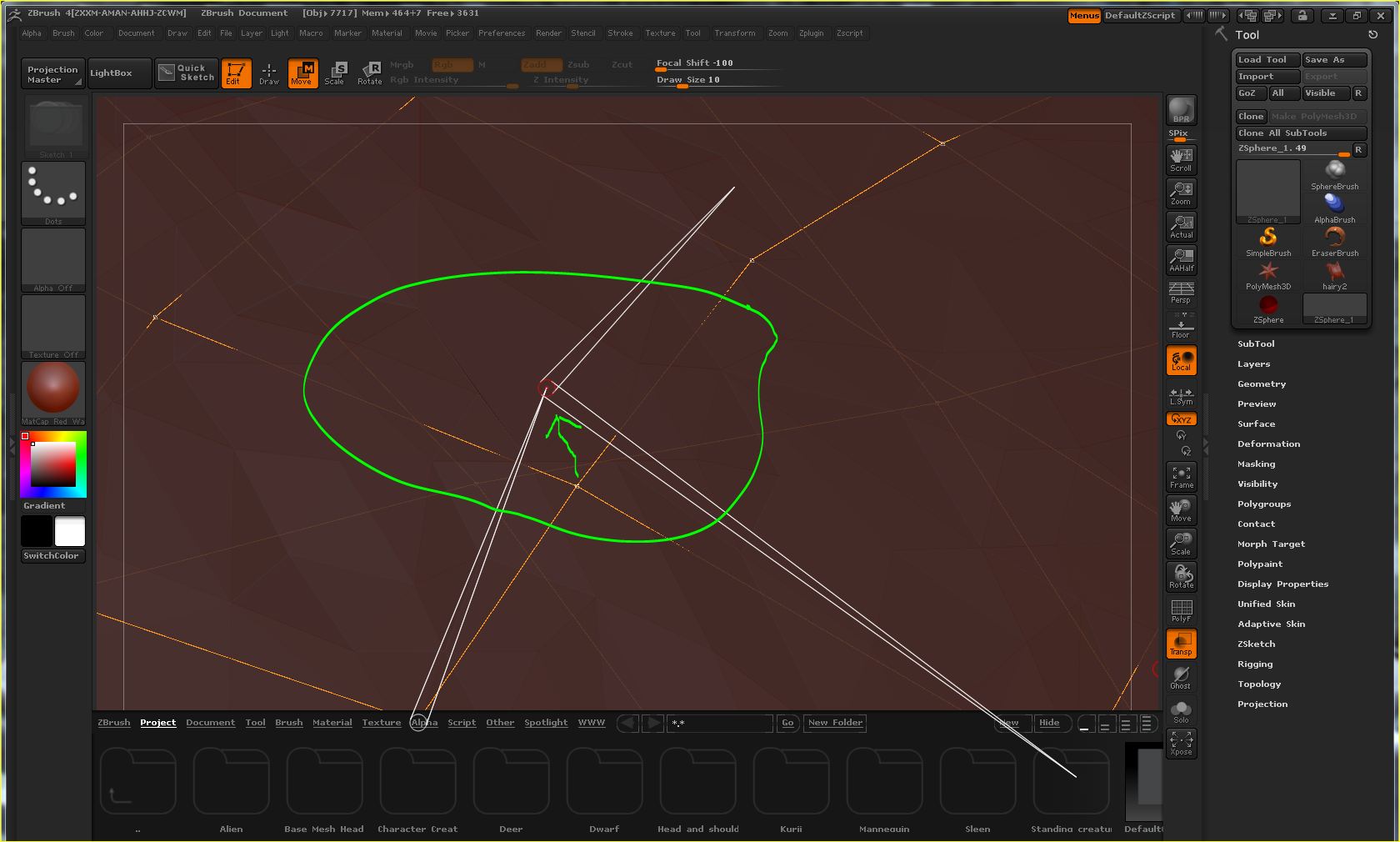Click the Load Tool button

point(1265,59)
